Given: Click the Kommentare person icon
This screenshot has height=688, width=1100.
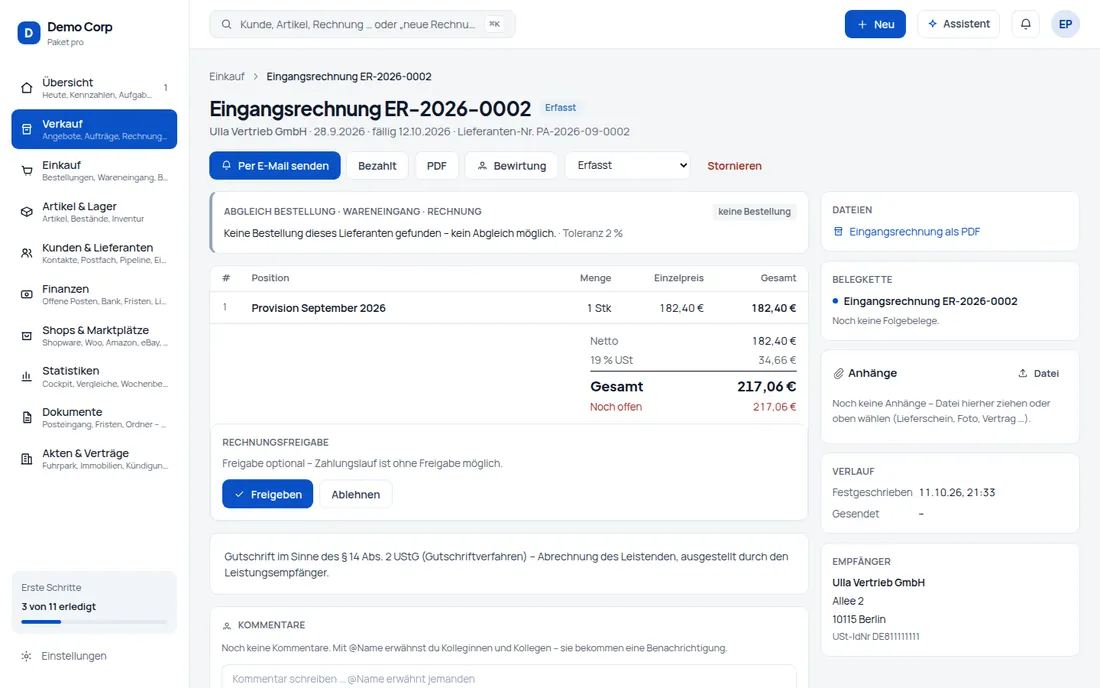Looking at the screenshot, I should 227,626.
